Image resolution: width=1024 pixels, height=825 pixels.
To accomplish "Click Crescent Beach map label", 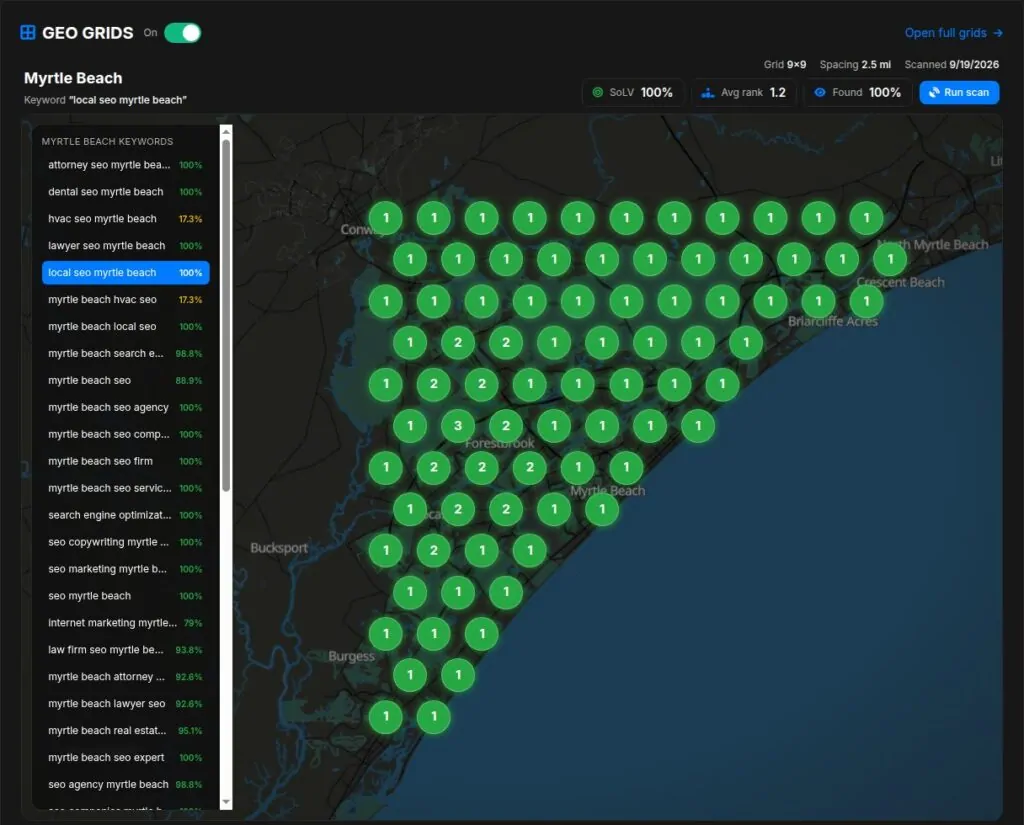I will [x=901, y=282].
